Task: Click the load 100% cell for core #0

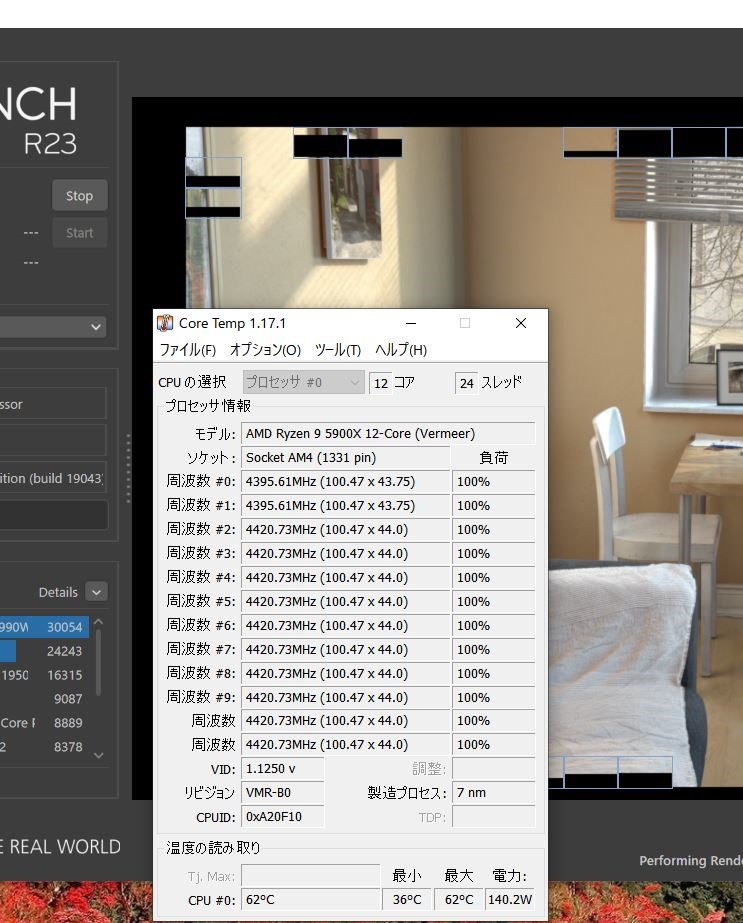Action: click(x=493, y=482)
